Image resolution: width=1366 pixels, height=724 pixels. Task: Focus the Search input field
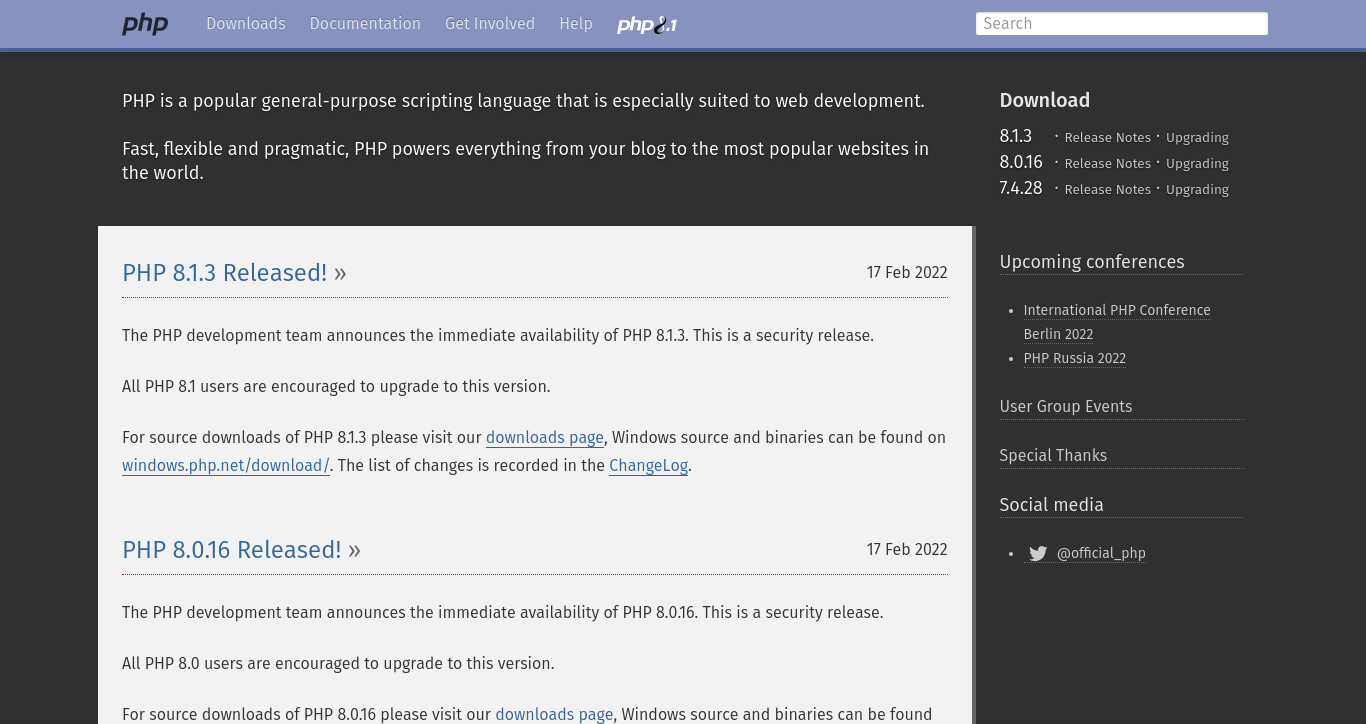[x=1122, y=24]
